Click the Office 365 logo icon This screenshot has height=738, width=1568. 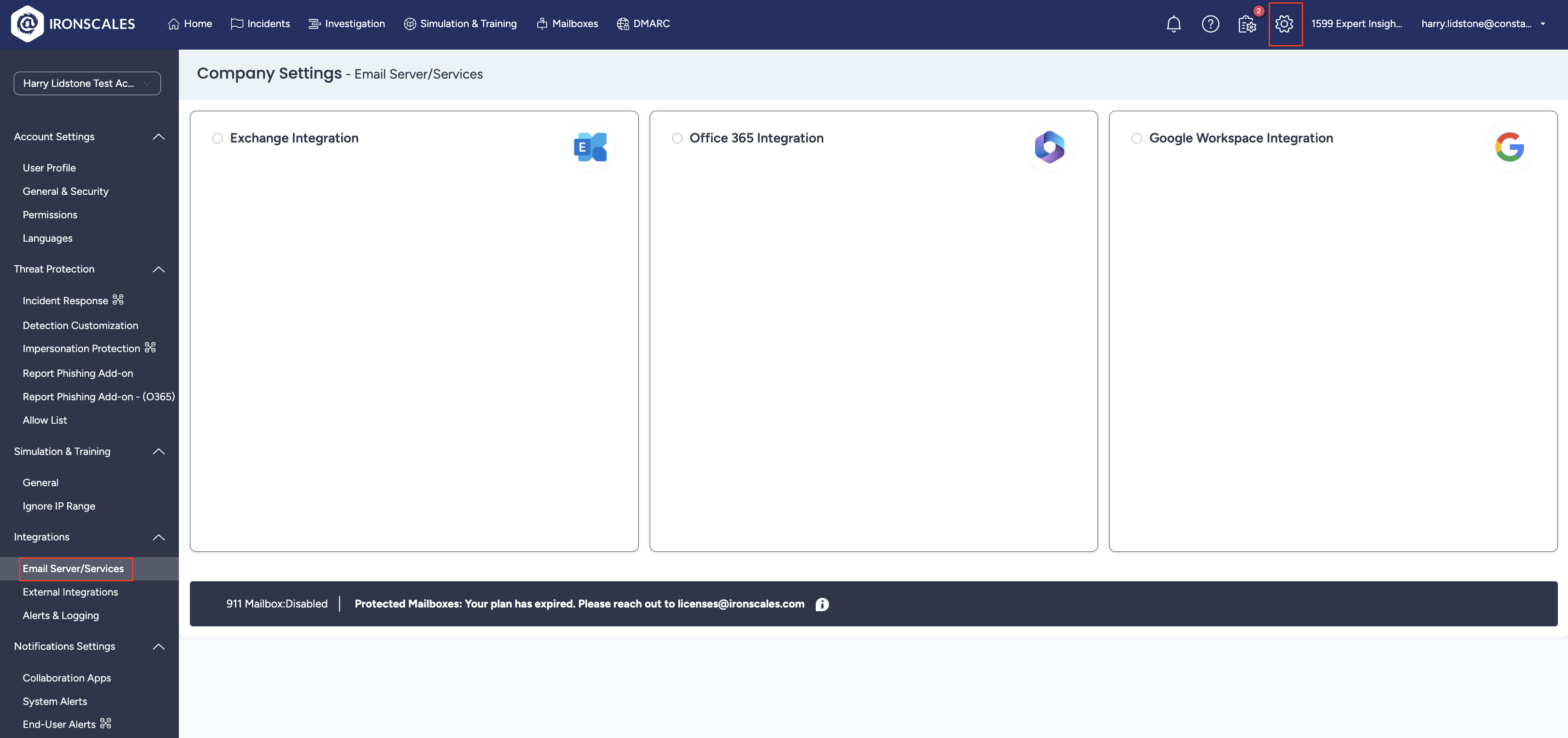[1049, 147]
